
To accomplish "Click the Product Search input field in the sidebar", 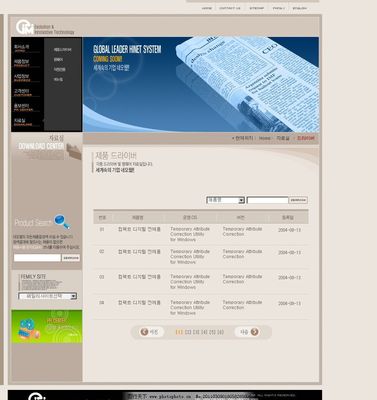I will tap(37, 258).
